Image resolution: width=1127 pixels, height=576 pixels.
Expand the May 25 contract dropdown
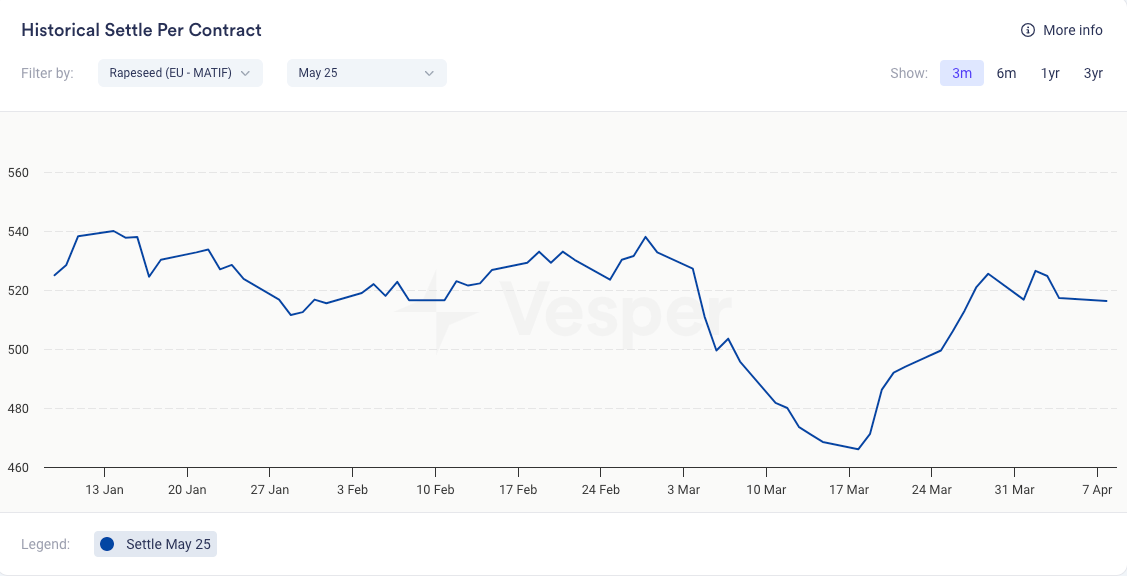[366, 73]
